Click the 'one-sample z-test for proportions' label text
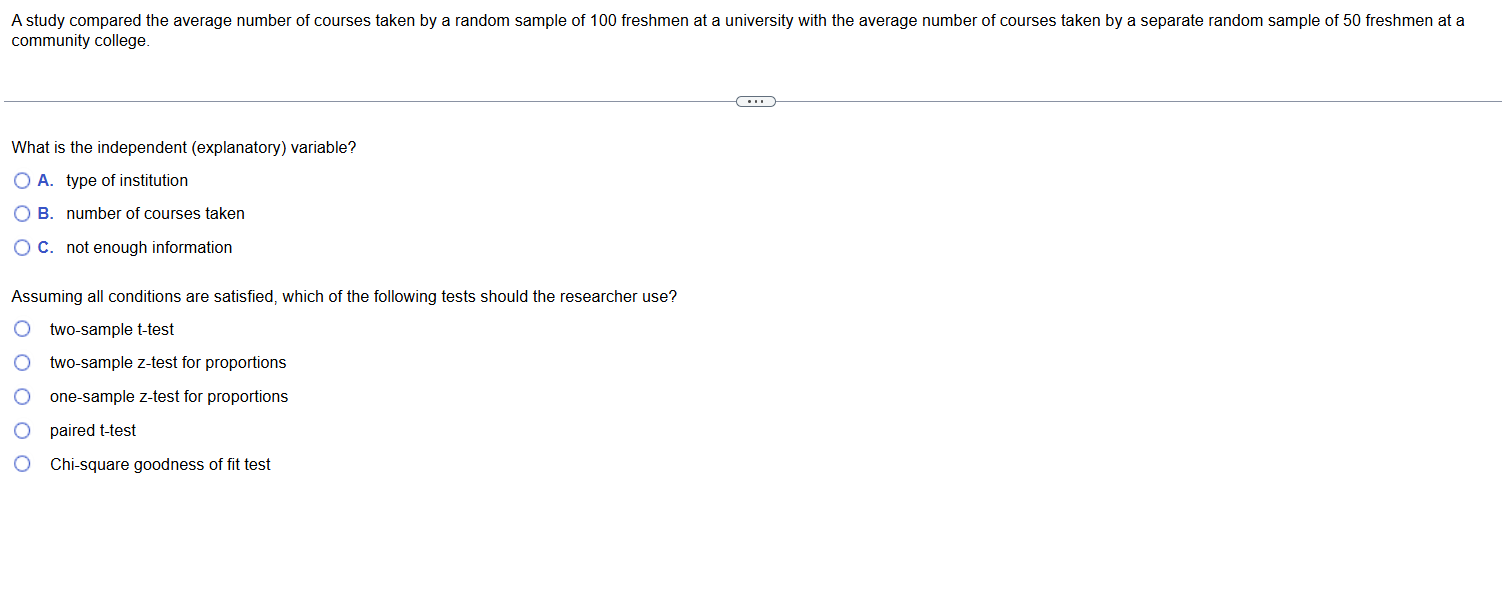This screenshot has height=601, width=1502. pyautogui.click(x=169, y=397)
